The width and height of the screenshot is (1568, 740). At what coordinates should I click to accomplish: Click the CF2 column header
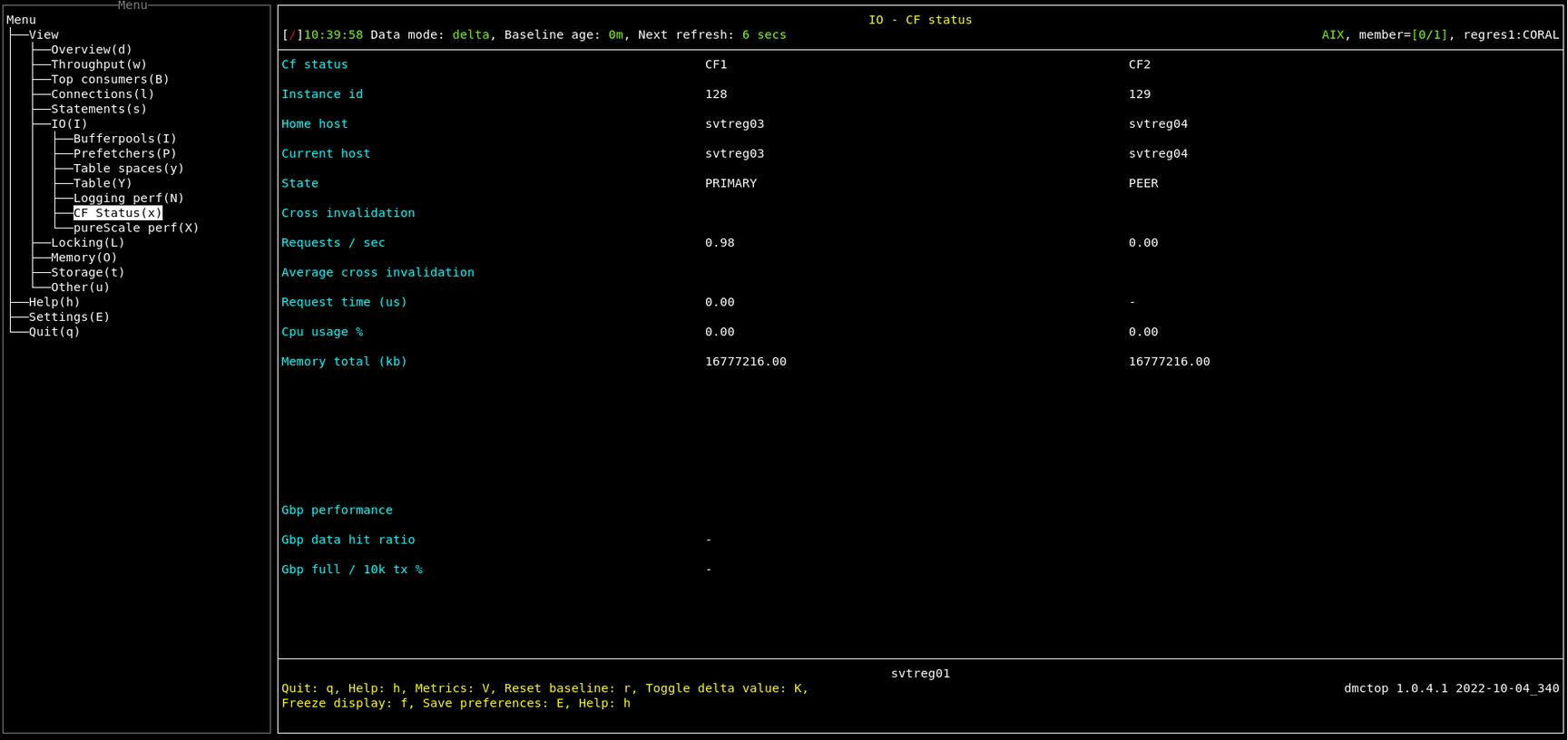(x=1140, y=64)
